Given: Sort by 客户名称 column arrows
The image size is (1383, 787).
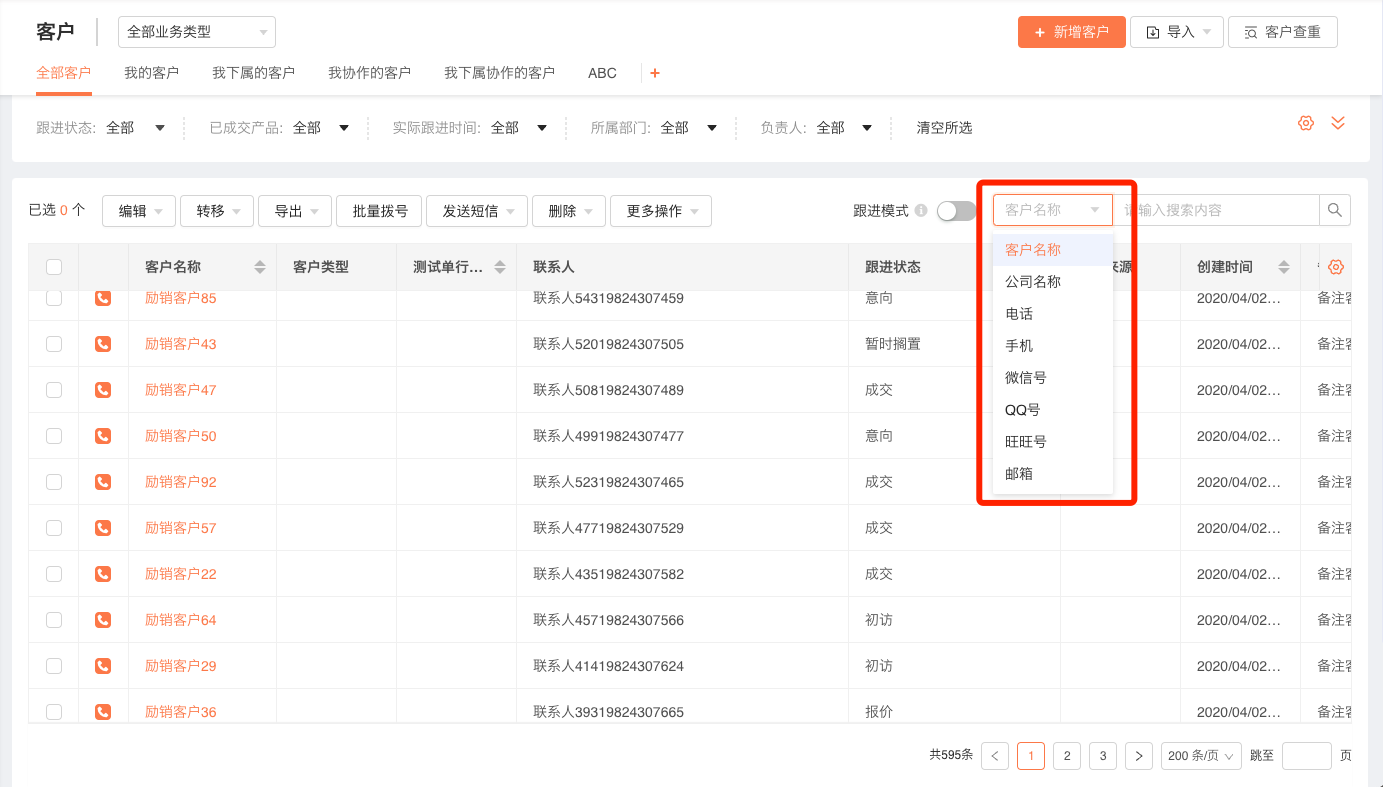Looking at the screenshot, I should (260, 267).
